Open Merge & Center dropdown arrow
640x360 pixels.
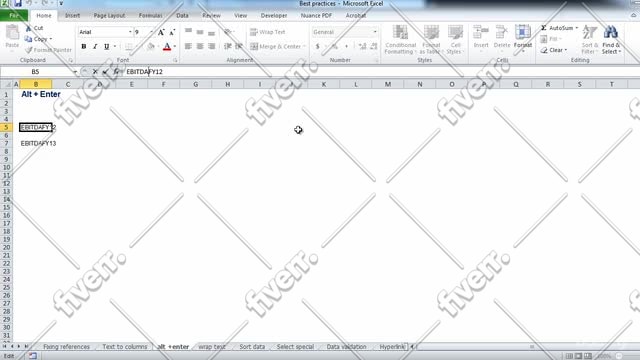click(304, 47)
